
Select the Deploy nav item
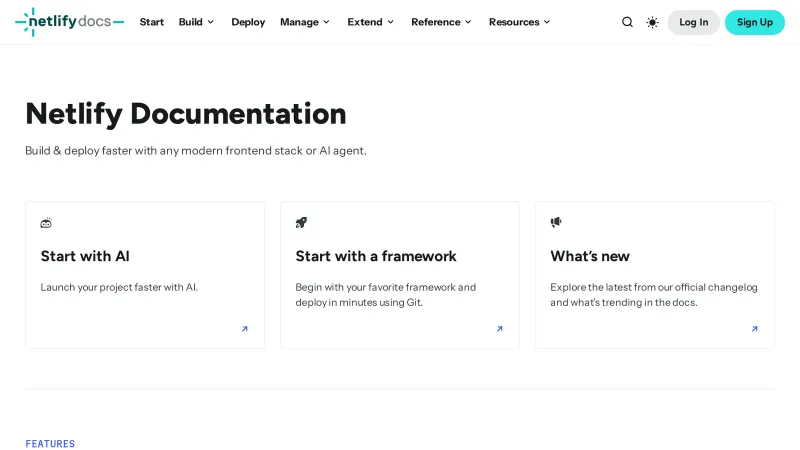coord(248,22)
